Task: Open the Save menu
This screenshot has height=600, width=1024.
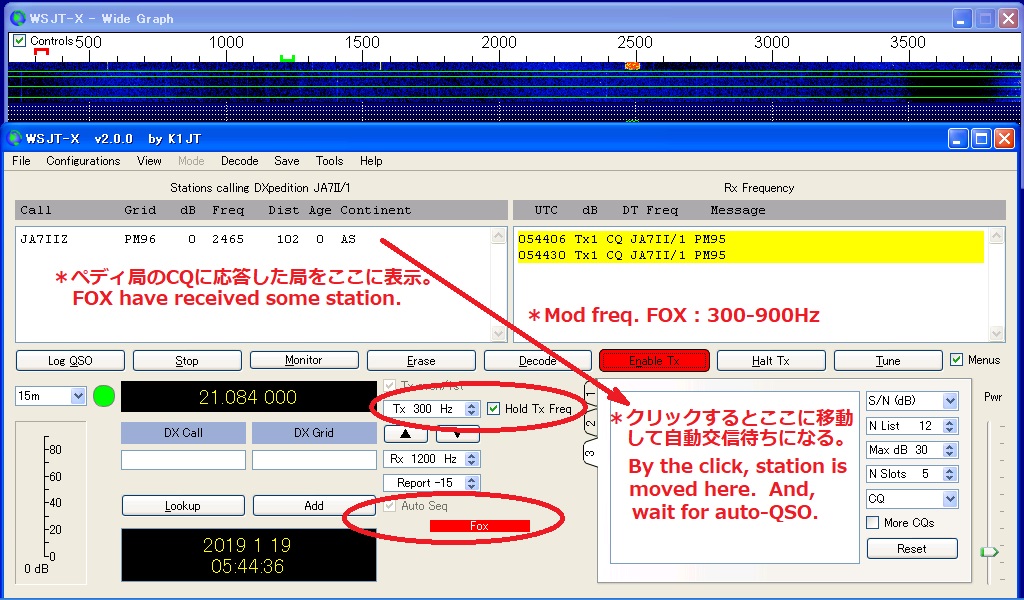Action: pyautogui.click(x=287, y=161)
